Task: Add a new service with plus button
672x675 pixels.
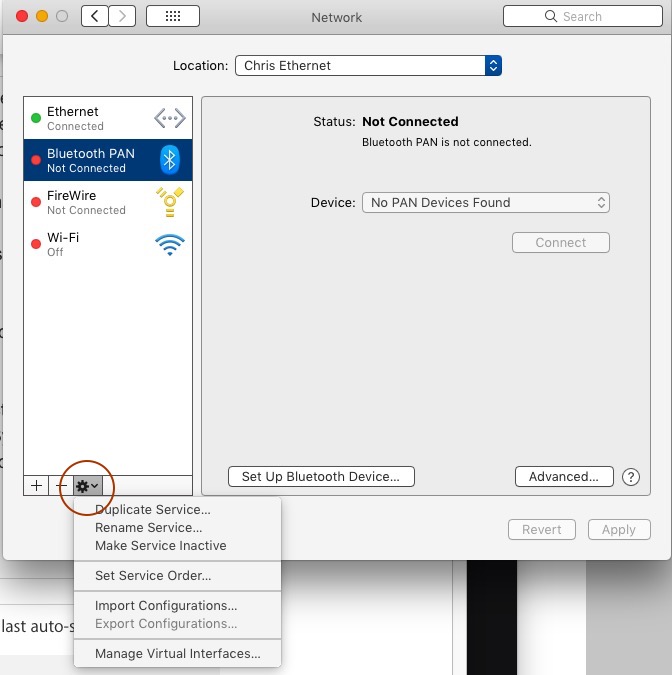Action: [36, 486]
